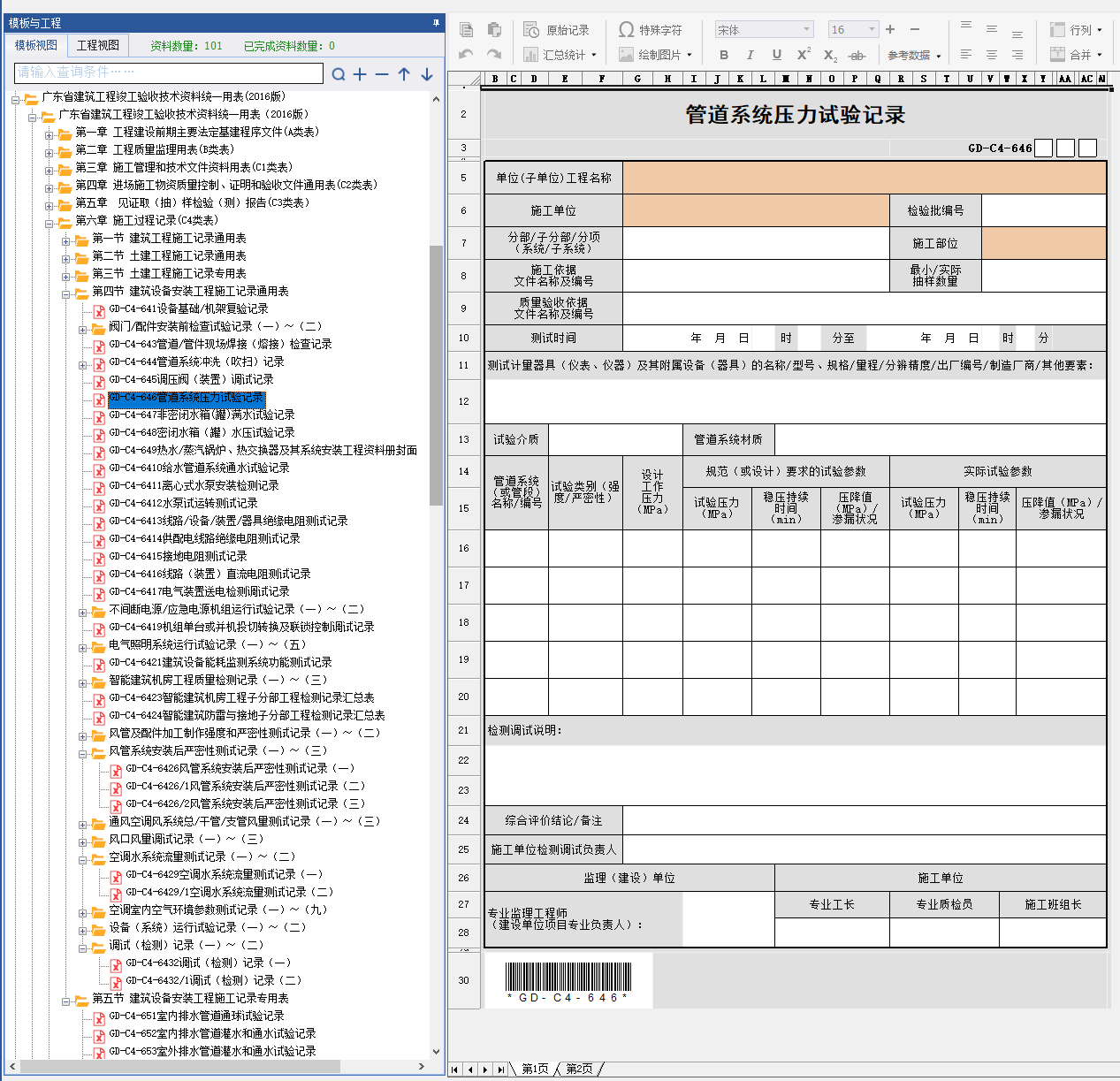
Task: Go to first sheet page arrow
Action: tap(455, 1070)
